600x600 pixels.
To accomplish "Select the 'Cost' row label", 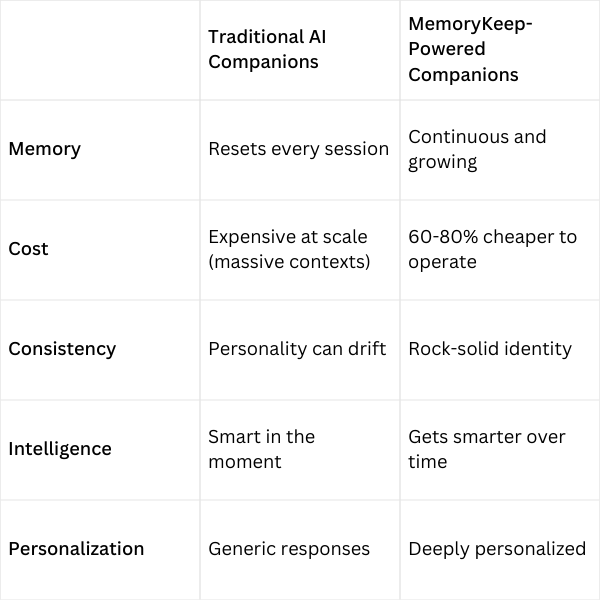I will (28, 249).
